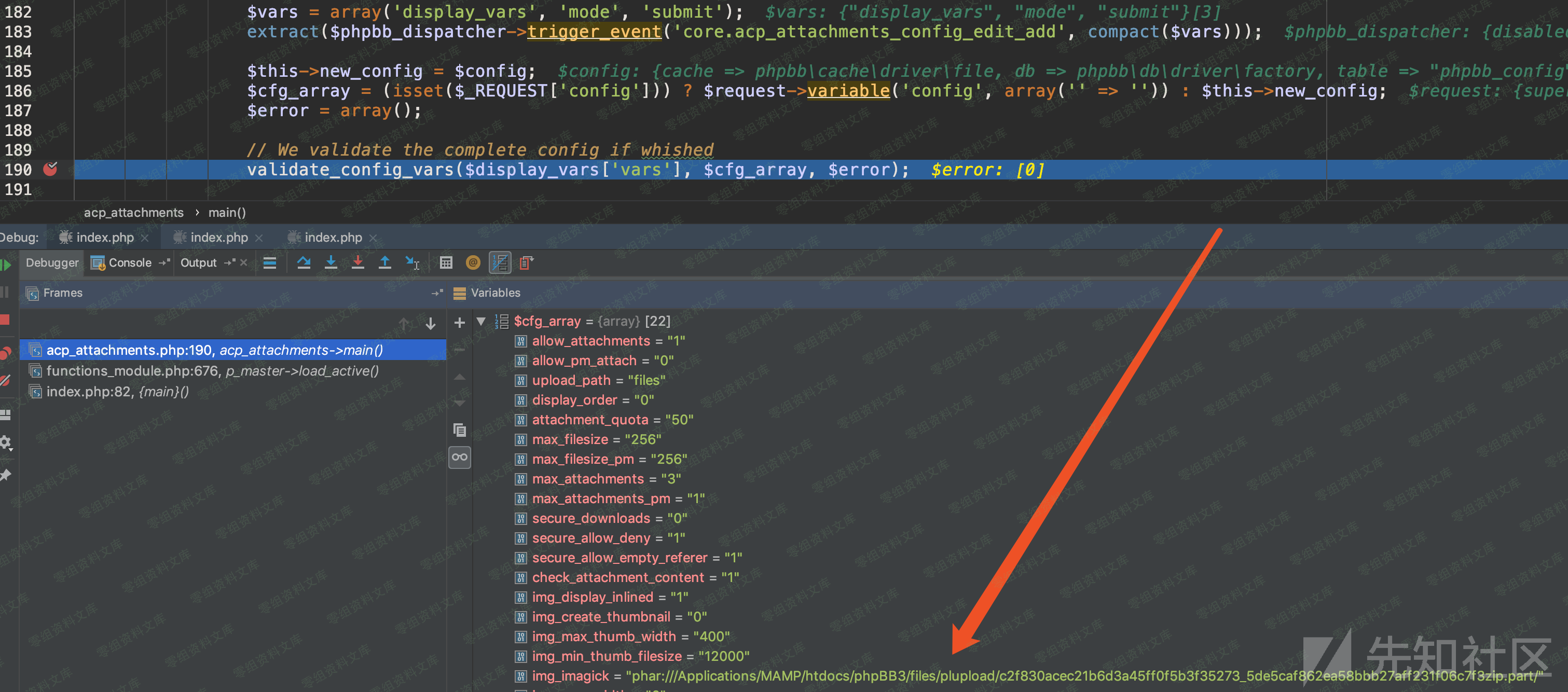Click the Step Out up-arrow icon

pyautogui.click(x=384, y=262)
